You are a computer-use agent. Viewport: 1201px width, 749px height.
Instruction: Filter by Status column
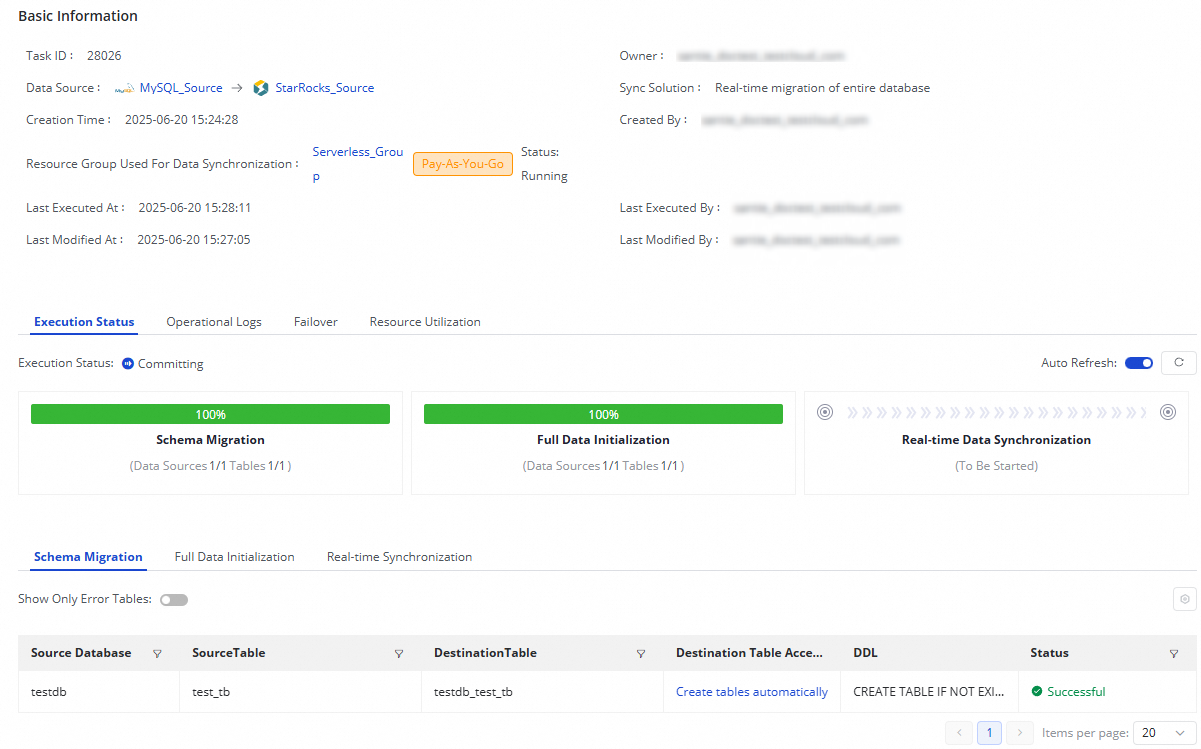[1174, 654]
